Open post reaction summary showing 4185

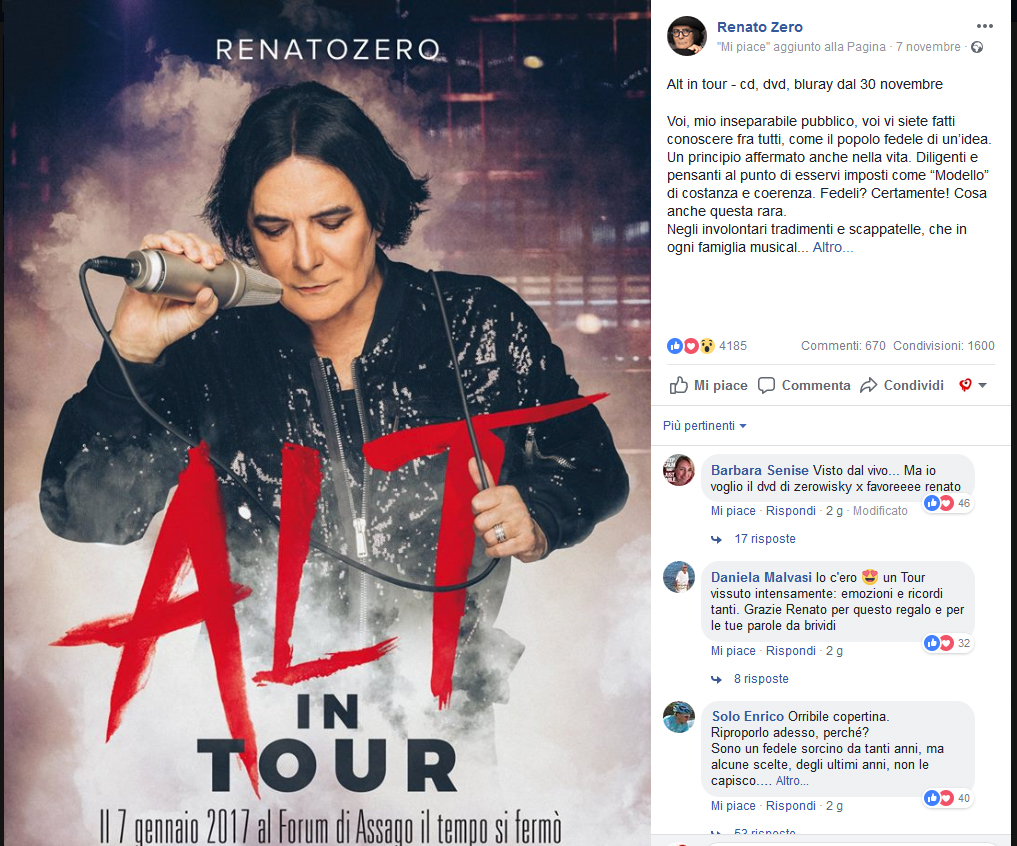click(x=707, y=346)
